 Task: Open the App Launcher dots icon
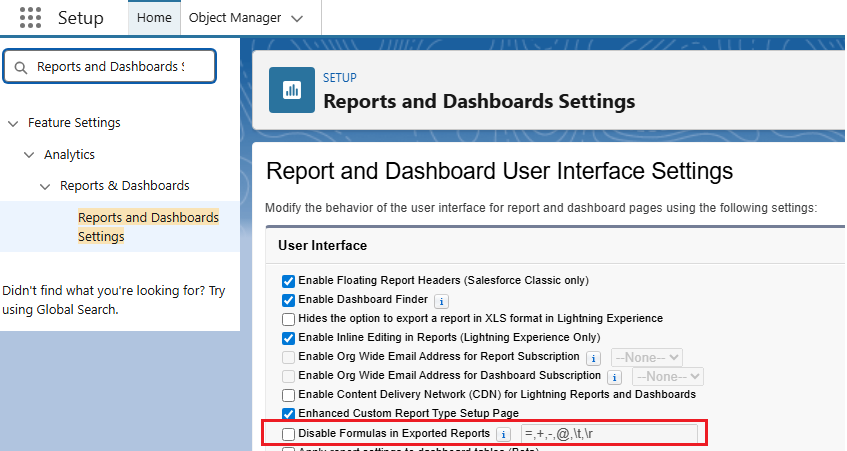tap(30, 17)
